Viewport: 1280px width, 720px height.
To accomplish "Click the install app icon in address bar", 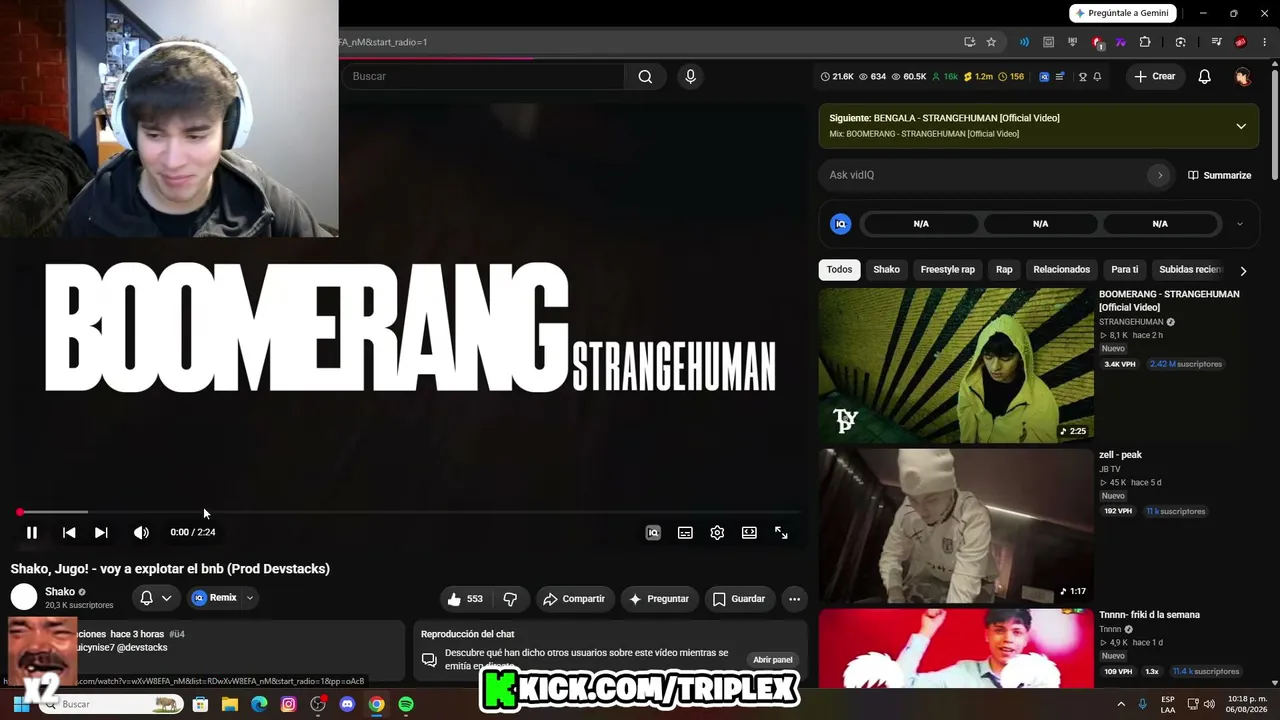I will (x=969, y=42).
